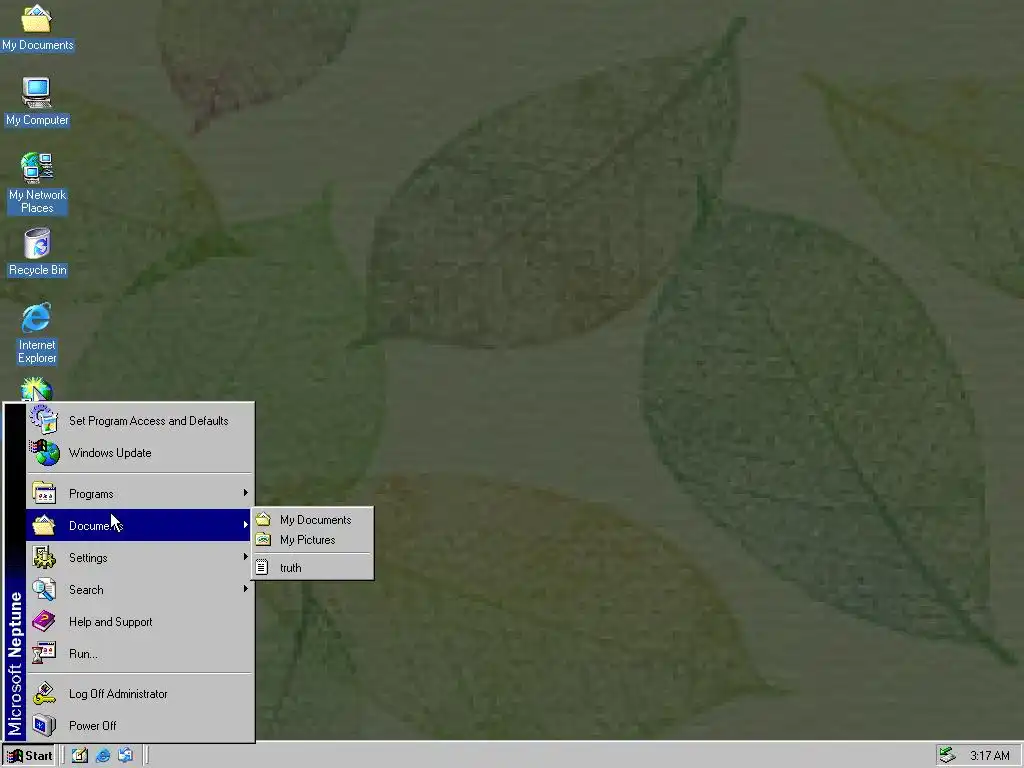Click the My Documents folder icon in submenu
This screenshot has width=1024, height=768.
[x=263, y=519]
